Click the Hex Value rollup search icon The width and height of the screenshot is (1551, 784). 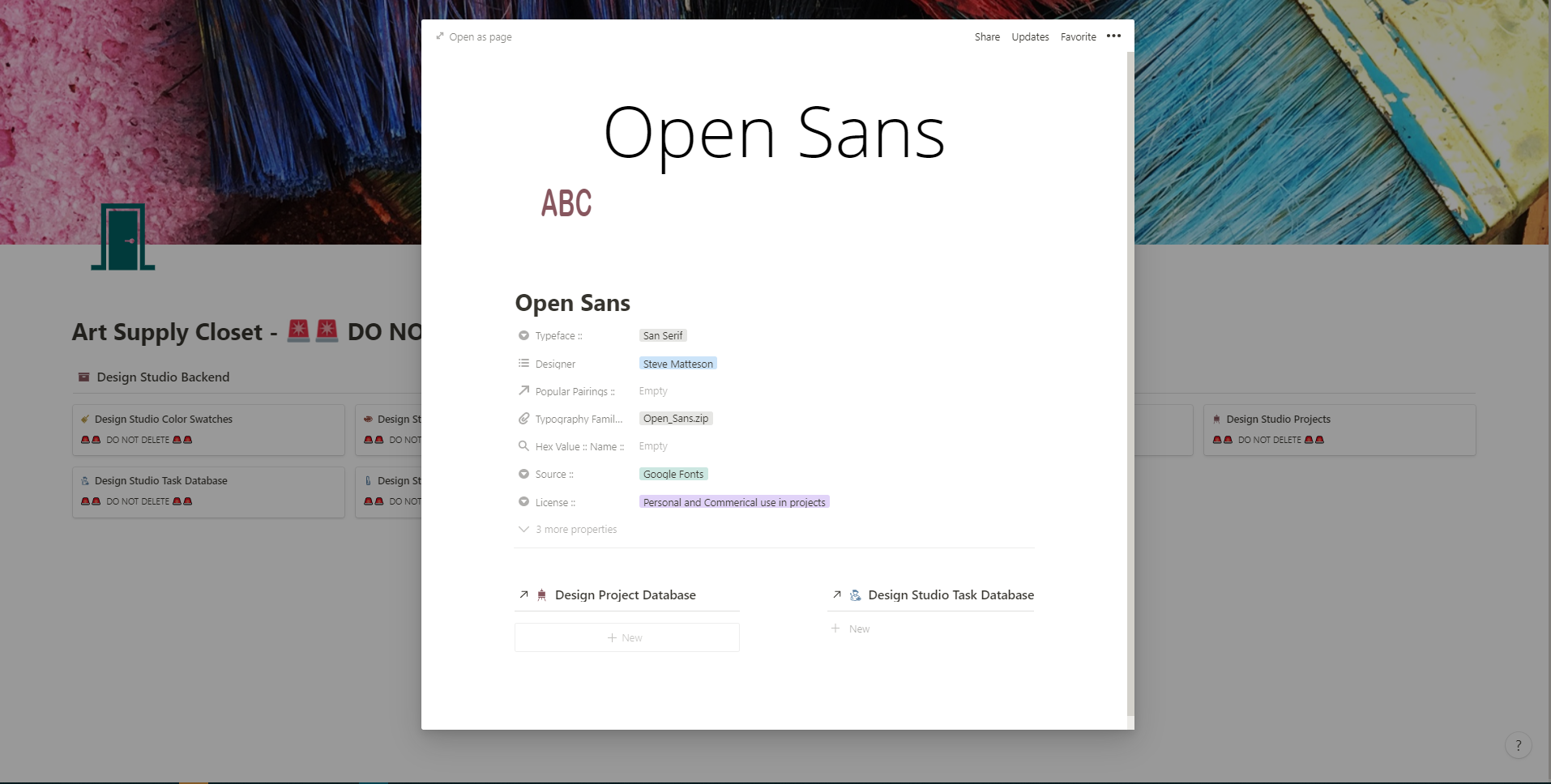[x=523, y=446]
